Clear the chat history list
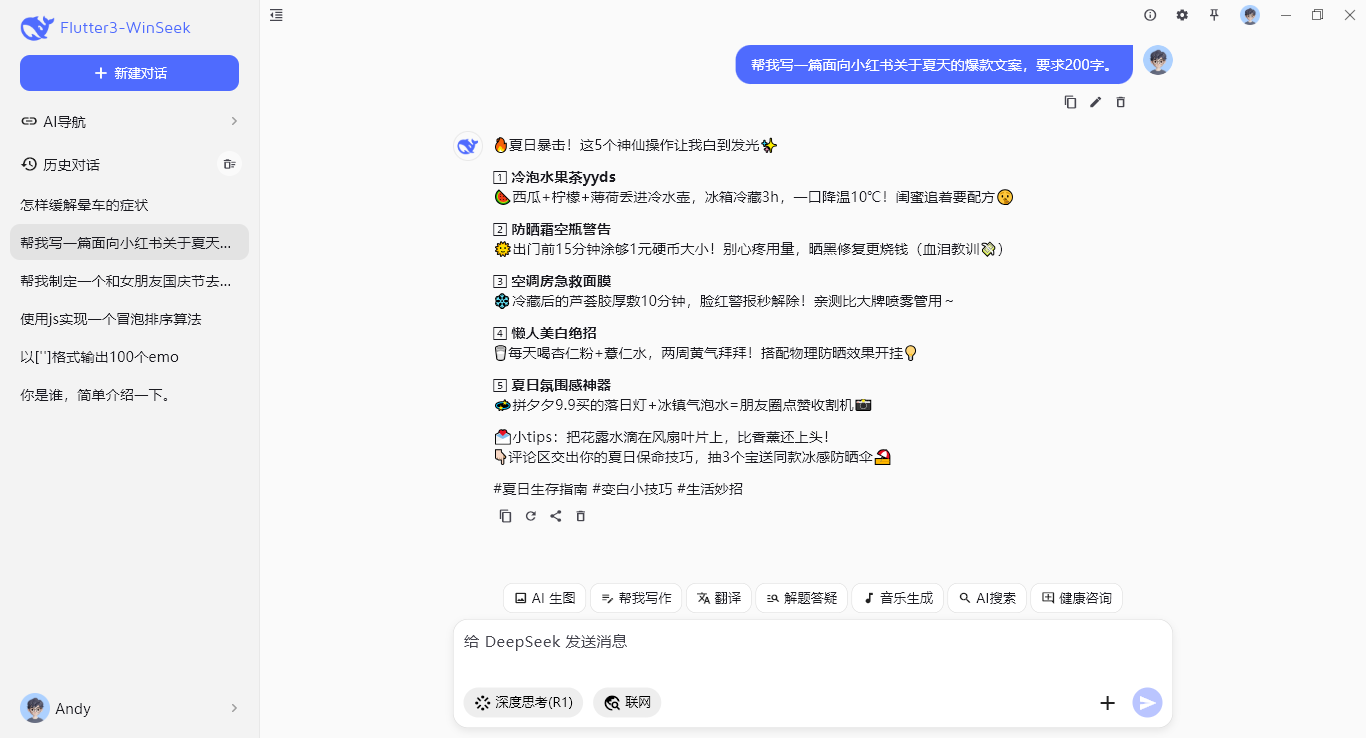The image size is (1366, 738). coord(229,164)
